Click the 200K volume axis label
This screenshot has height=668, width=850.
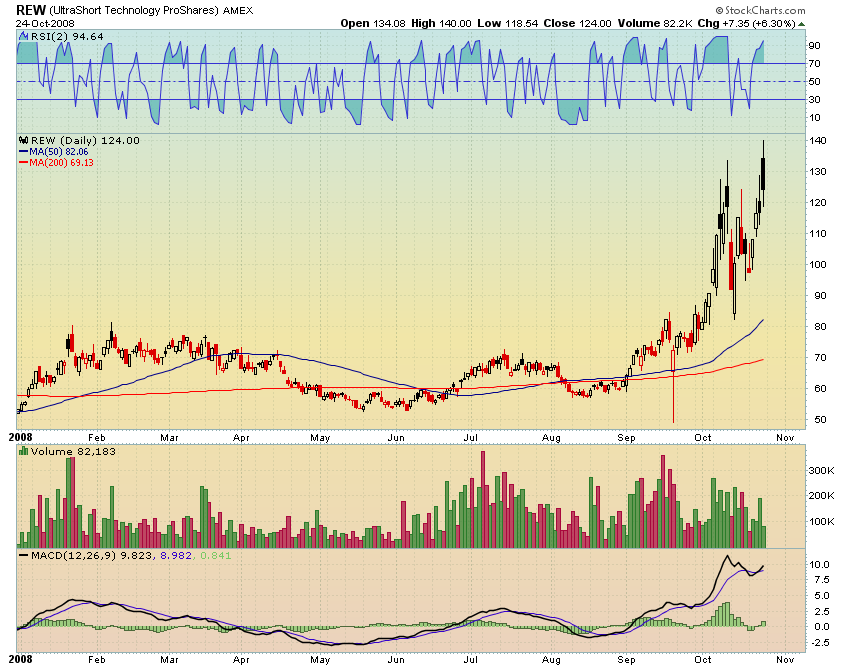(821, 496)
